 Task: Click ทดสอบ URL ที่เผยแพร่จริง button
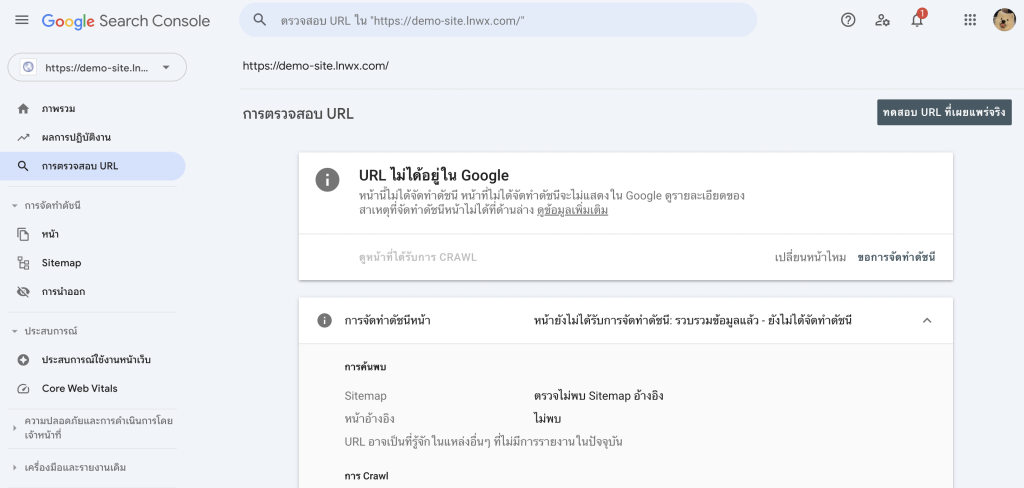coord(944,112)
